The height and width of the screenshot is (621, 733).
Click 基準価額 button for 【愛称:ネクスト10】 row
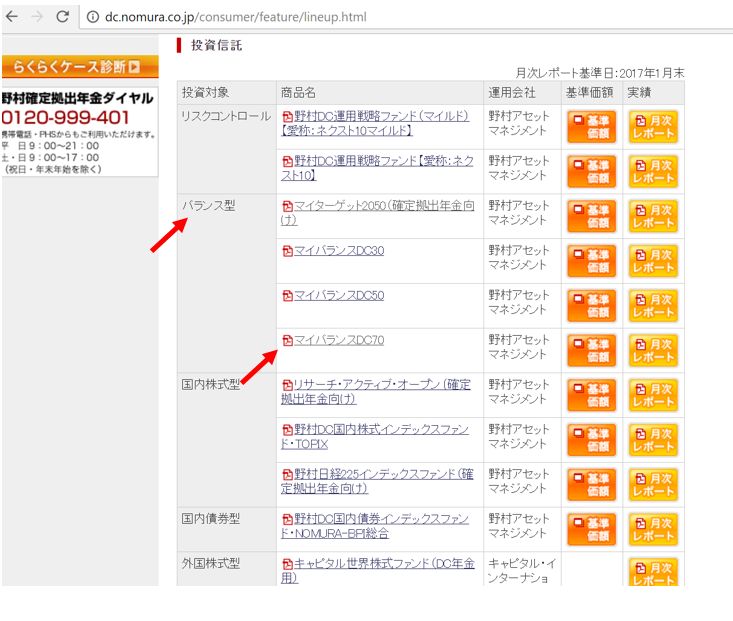[592, 172]
